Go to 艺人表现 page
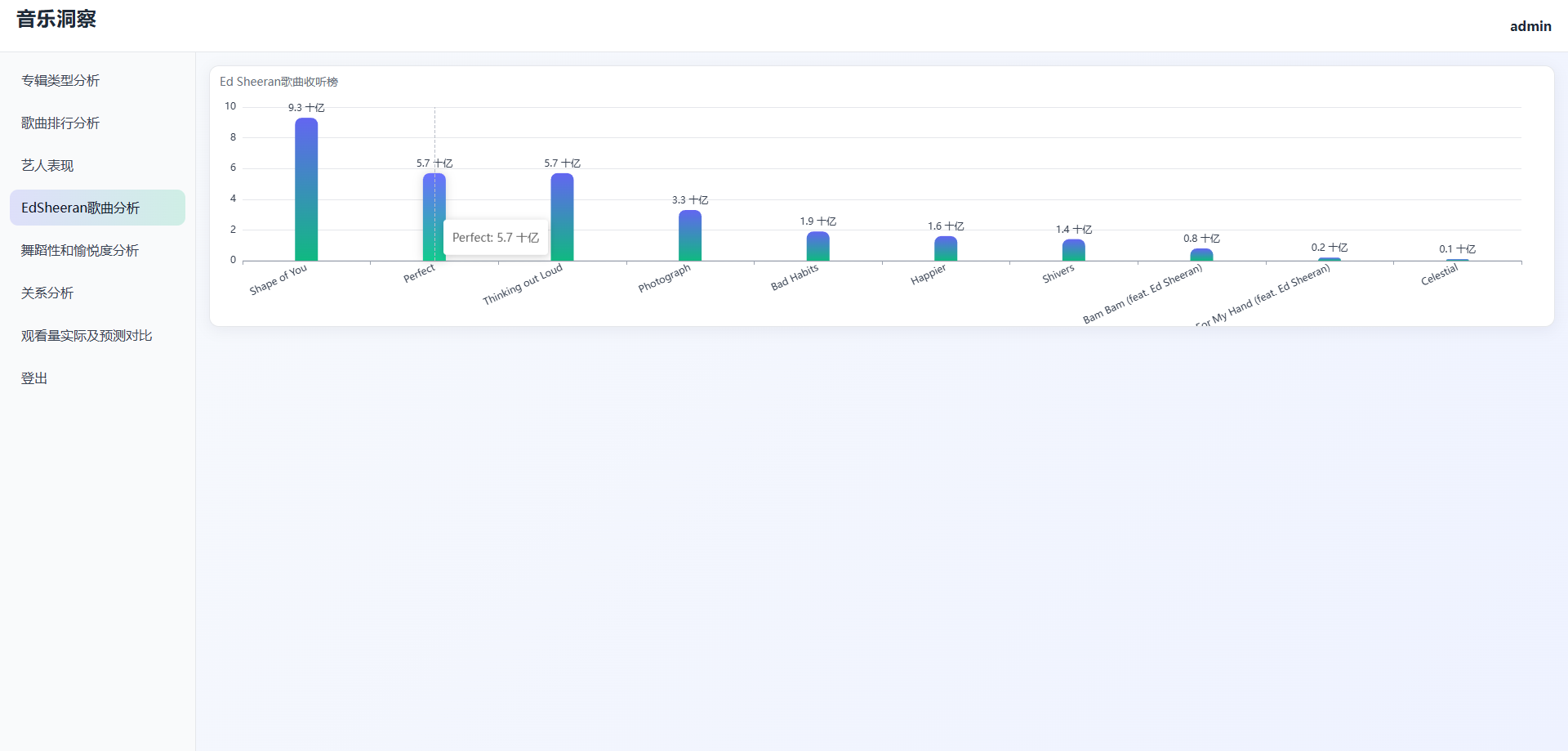 click(47, 165)
